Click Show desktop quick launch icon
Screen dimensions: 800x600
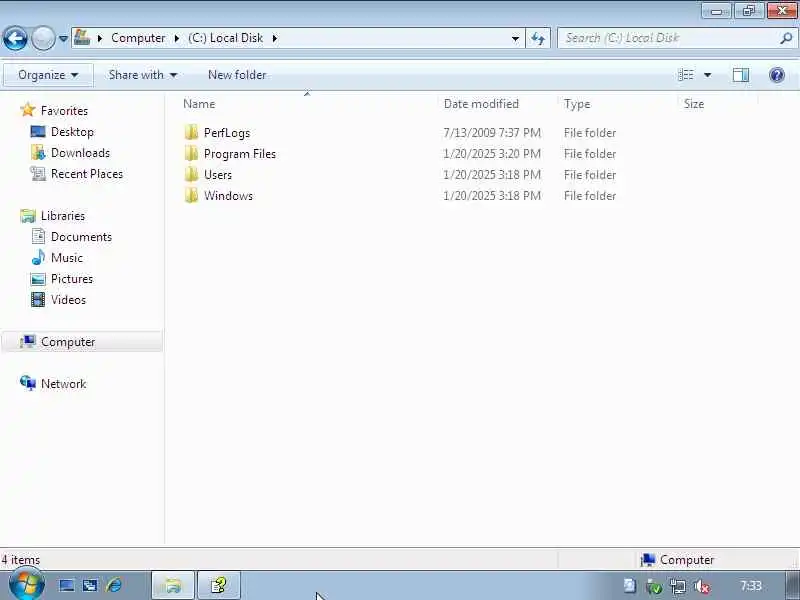pyautogui.click(x=66, y=585)
